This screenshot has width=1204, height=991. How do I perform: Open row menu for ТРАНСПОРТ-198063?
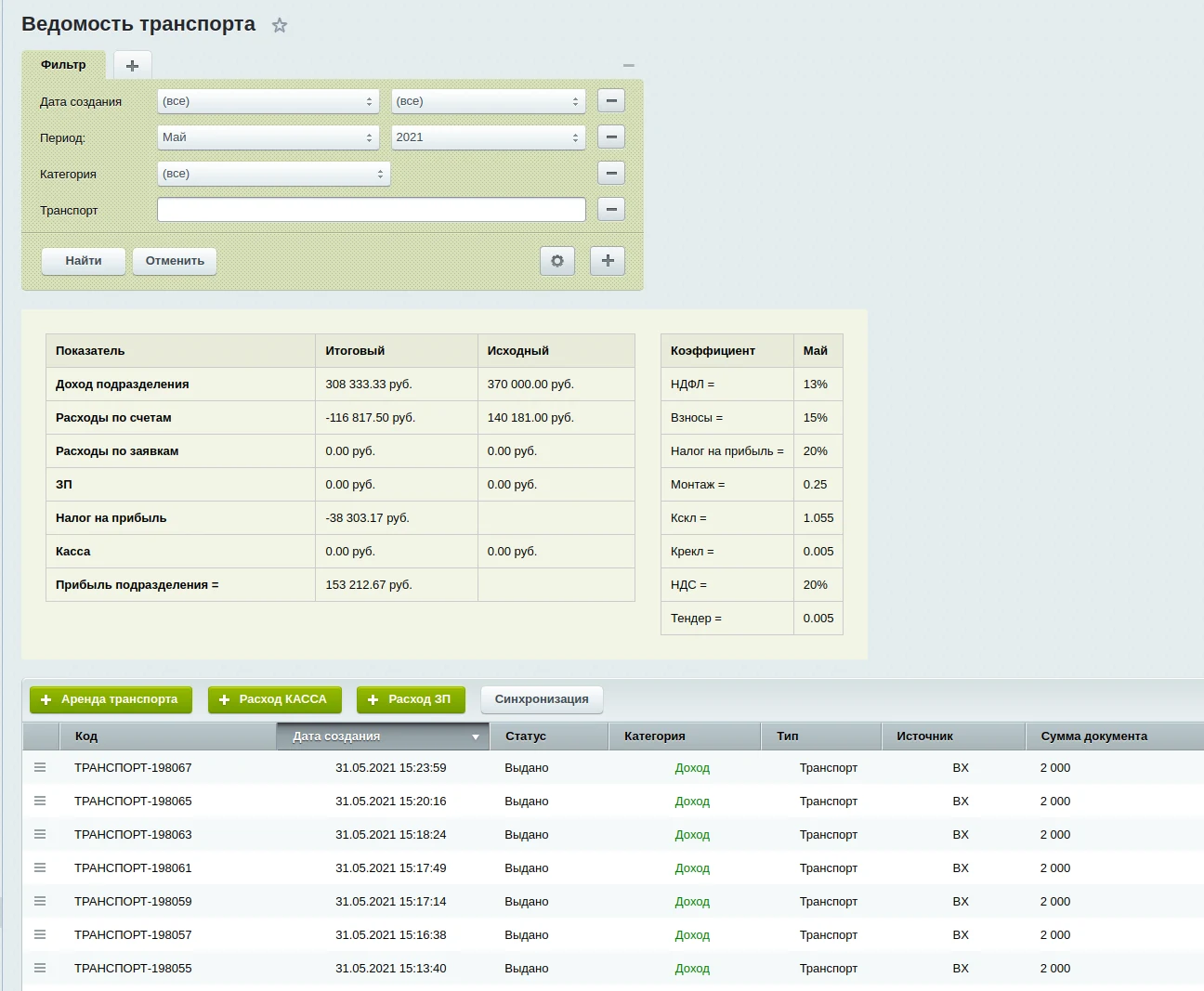[x=40, y=834]
